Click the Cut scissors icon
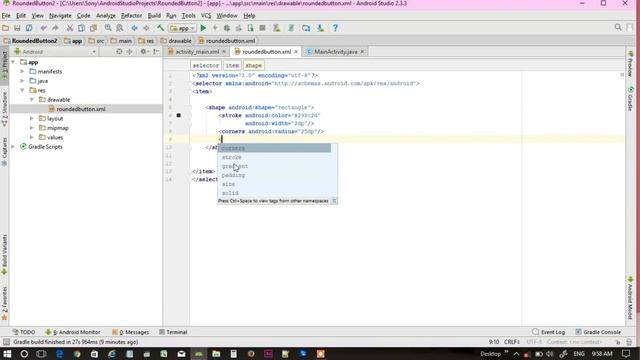 click(70, 28)
